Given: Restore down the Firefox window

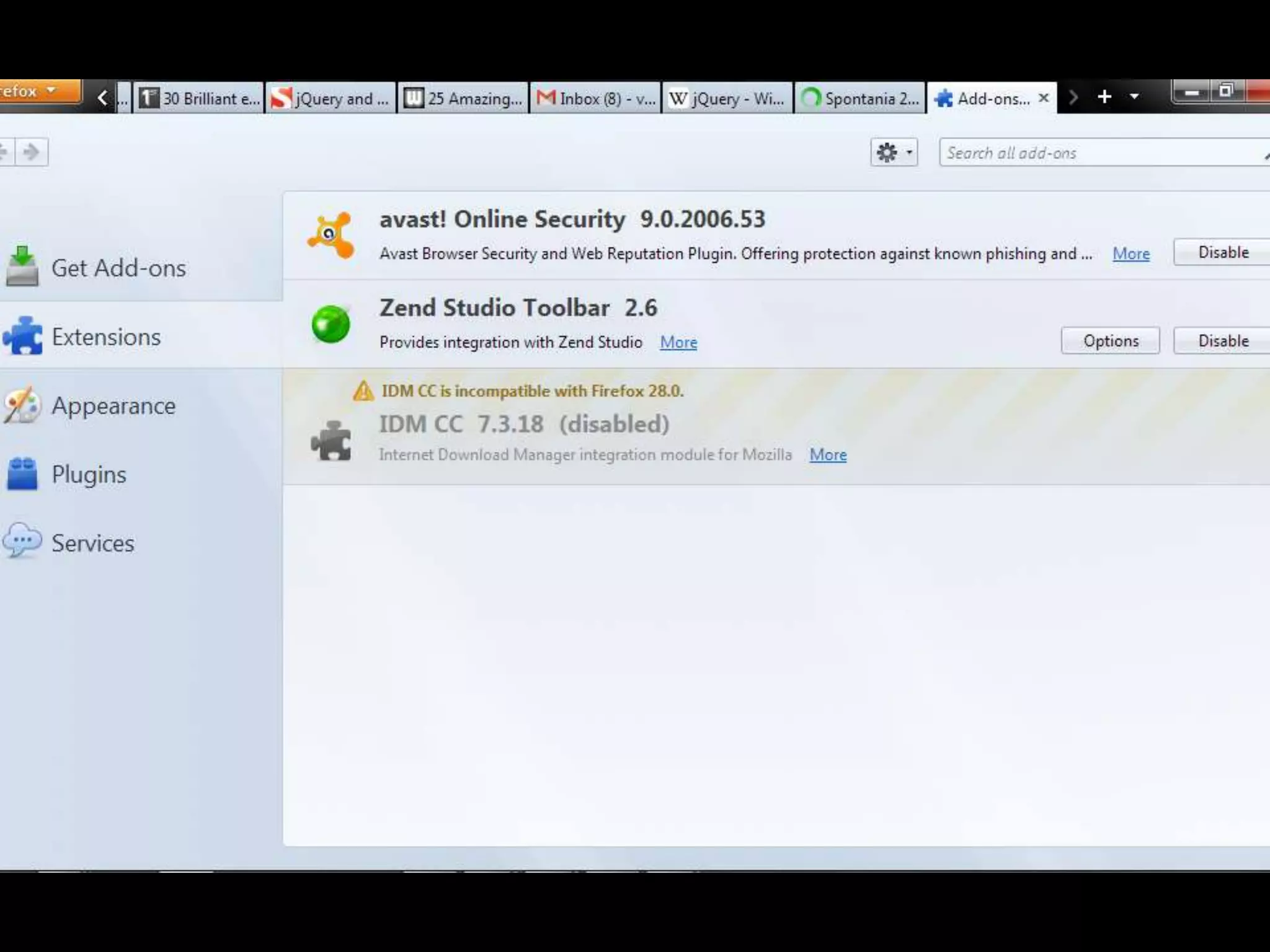Looking at the screenshot, I should pyautogui.click(x=1226, y=91).
